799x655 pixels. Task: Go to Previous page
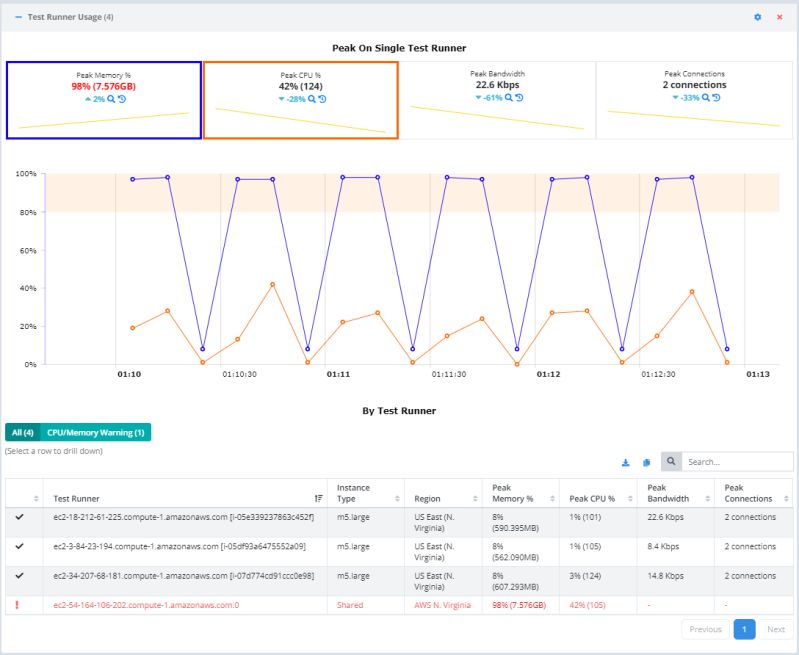[705, 629]
